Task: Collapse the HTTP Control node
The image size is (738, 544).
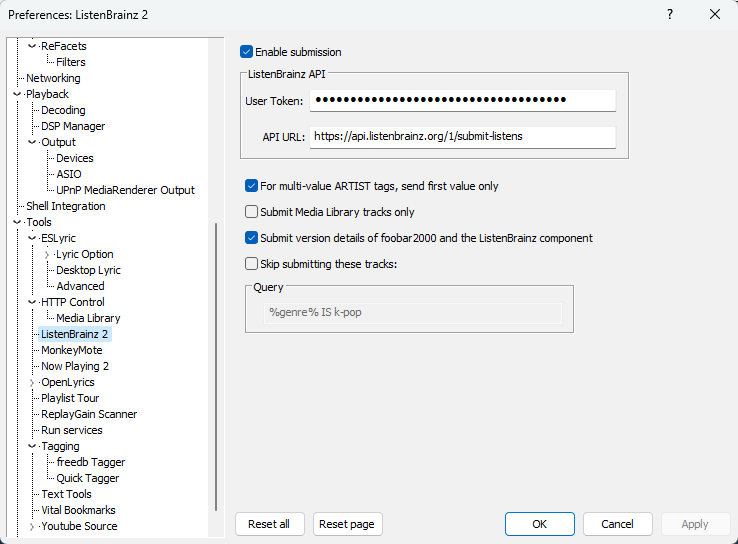Action: [x=32, y=302]
